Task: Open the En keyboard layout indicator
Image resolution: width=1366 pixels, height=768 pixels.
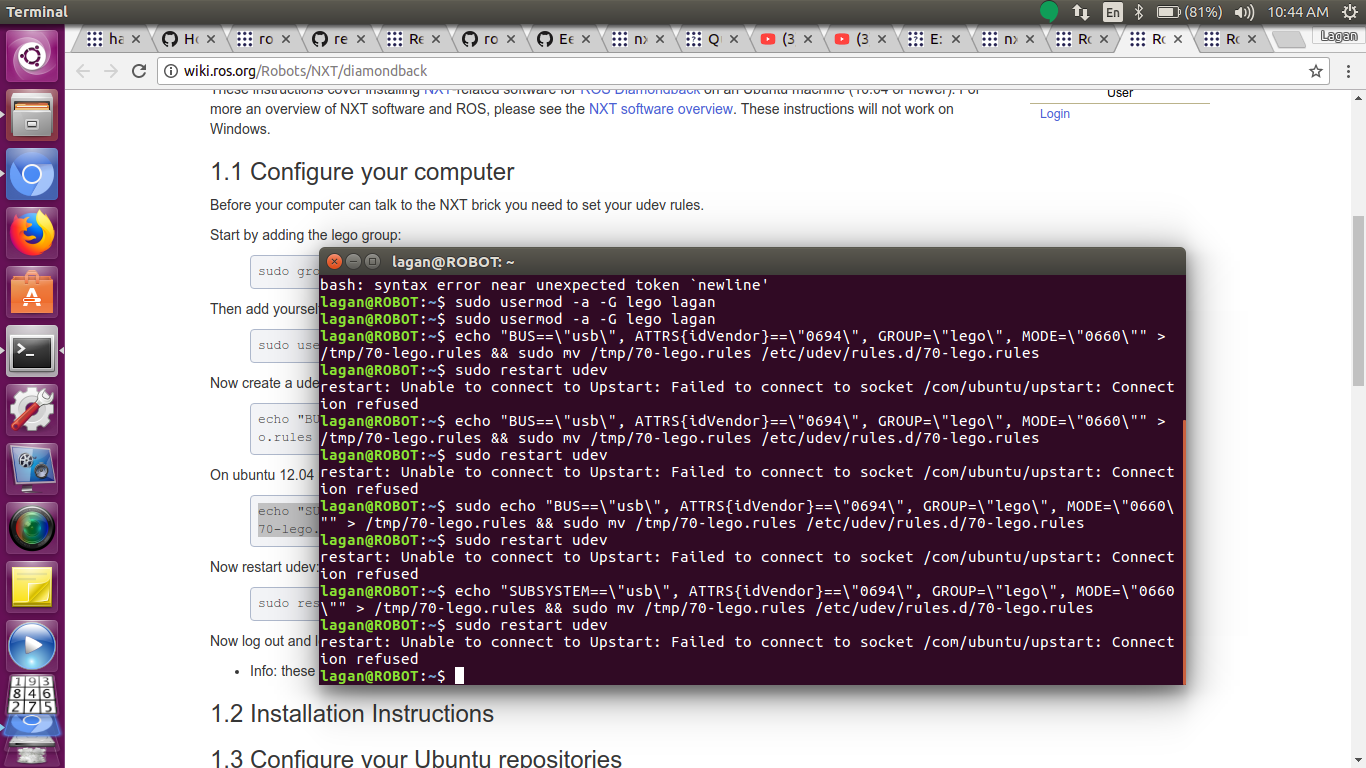Action: (1113, 12)
